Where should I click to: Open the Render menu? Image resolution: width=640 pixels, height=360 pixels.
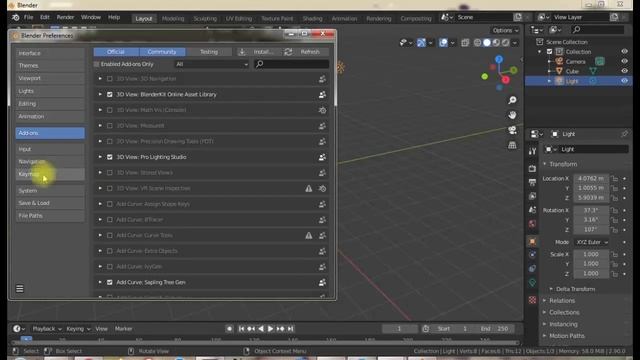(x=65, y=17)
